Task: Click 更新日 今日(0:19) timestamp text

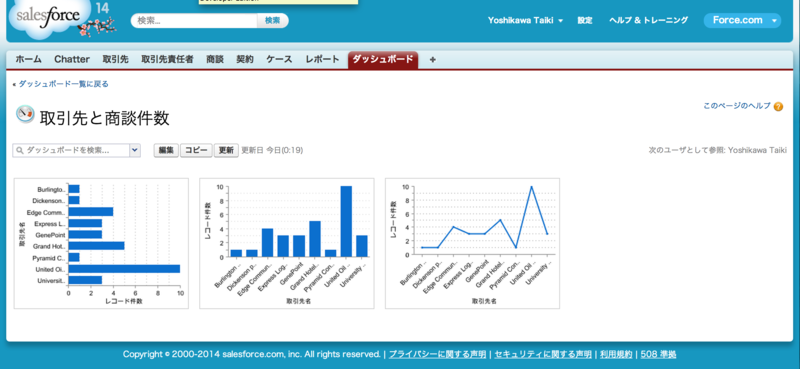Action: (272, 151)
